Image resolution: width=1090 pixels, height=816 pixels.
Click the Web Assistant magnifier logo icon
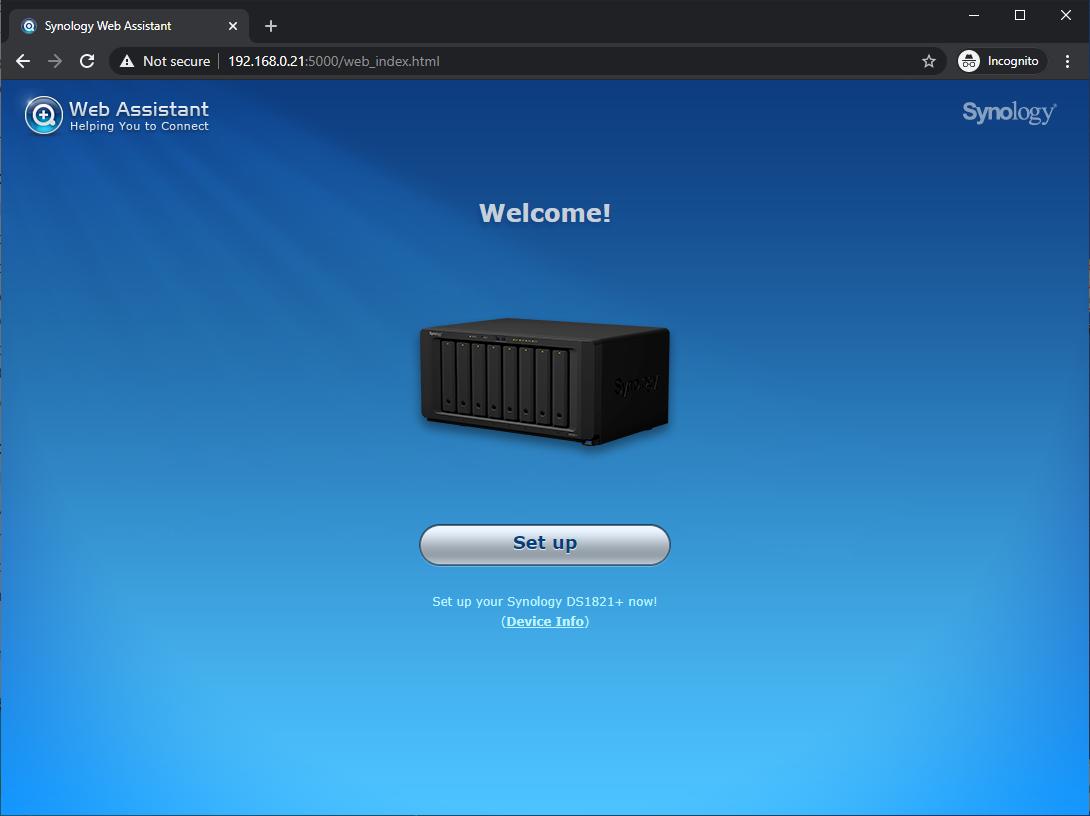[x=44, y=115]
